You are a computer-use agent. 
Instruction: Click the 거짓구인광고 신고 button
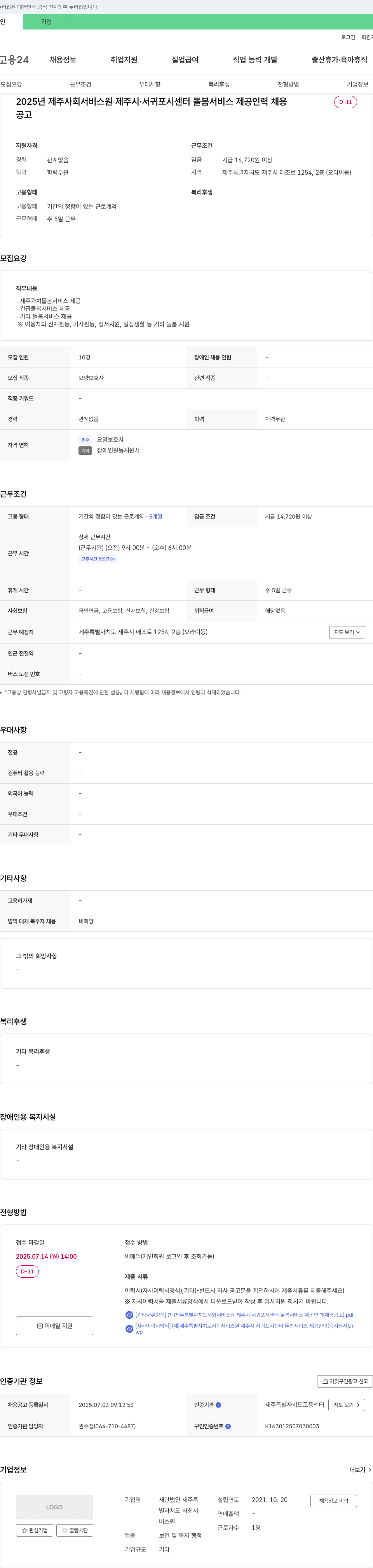pyautogui.click(x=345, y=1381)
